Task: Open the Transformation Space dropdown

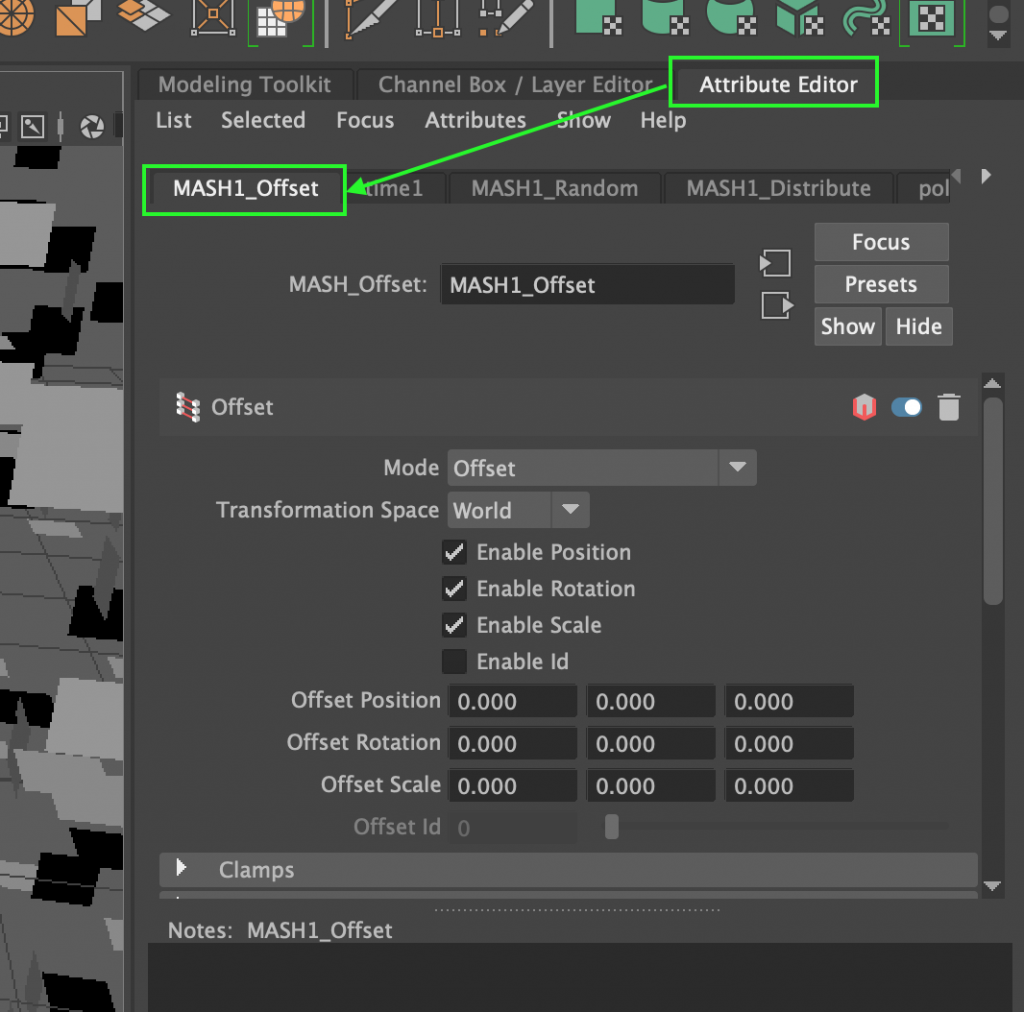Action: (x=570, y=510)
